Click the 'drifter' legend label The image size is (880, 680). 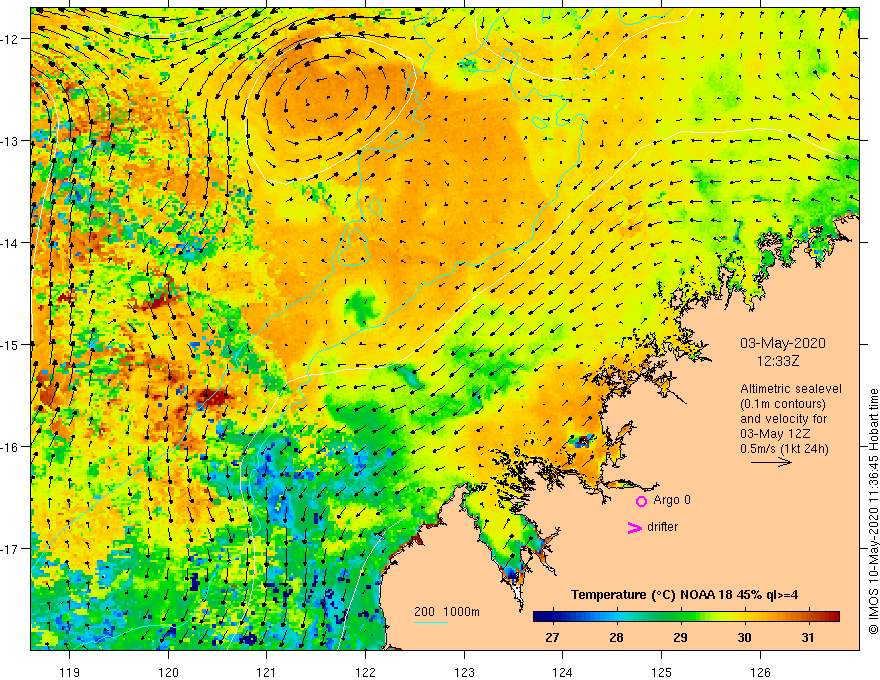(662, 527)
